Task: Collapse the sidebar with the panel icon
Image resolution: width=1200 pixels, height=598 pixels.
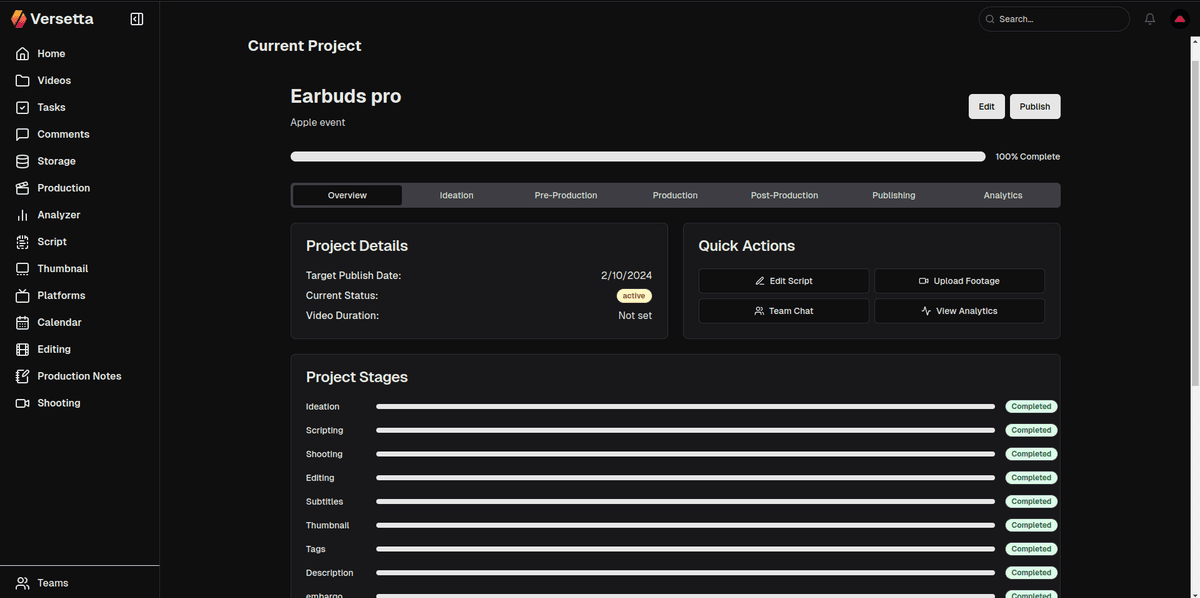Action: 137,19
